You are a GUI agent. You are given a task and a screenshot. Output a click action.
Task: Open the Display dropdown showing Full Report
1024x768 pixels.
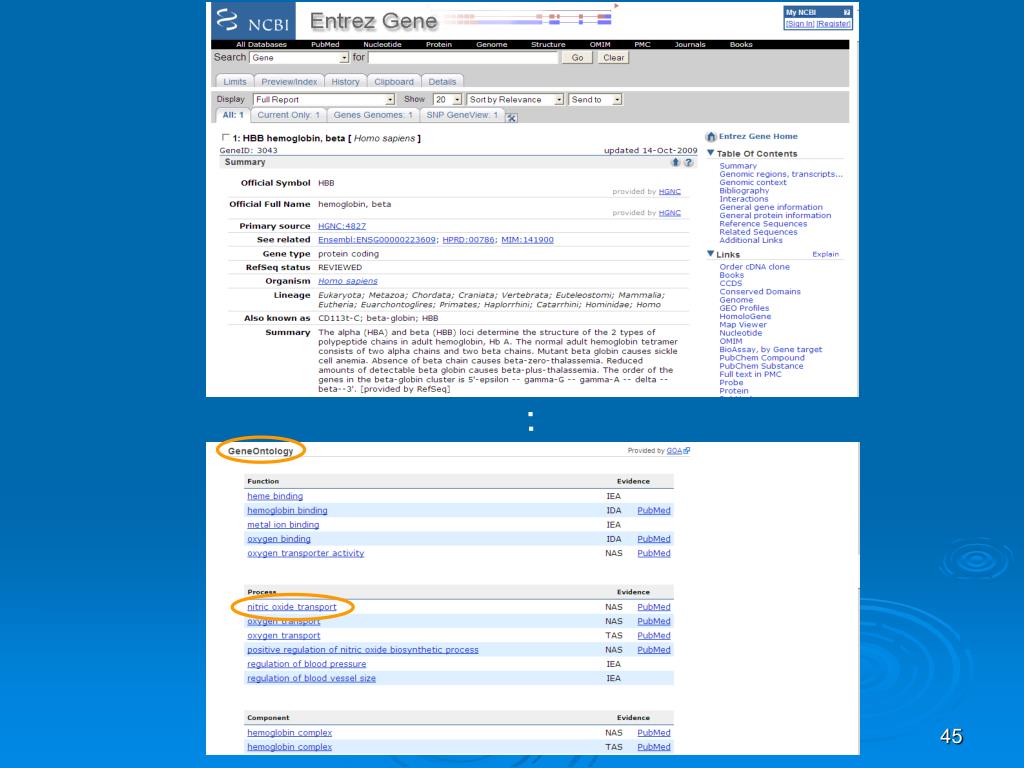(324, 99)
